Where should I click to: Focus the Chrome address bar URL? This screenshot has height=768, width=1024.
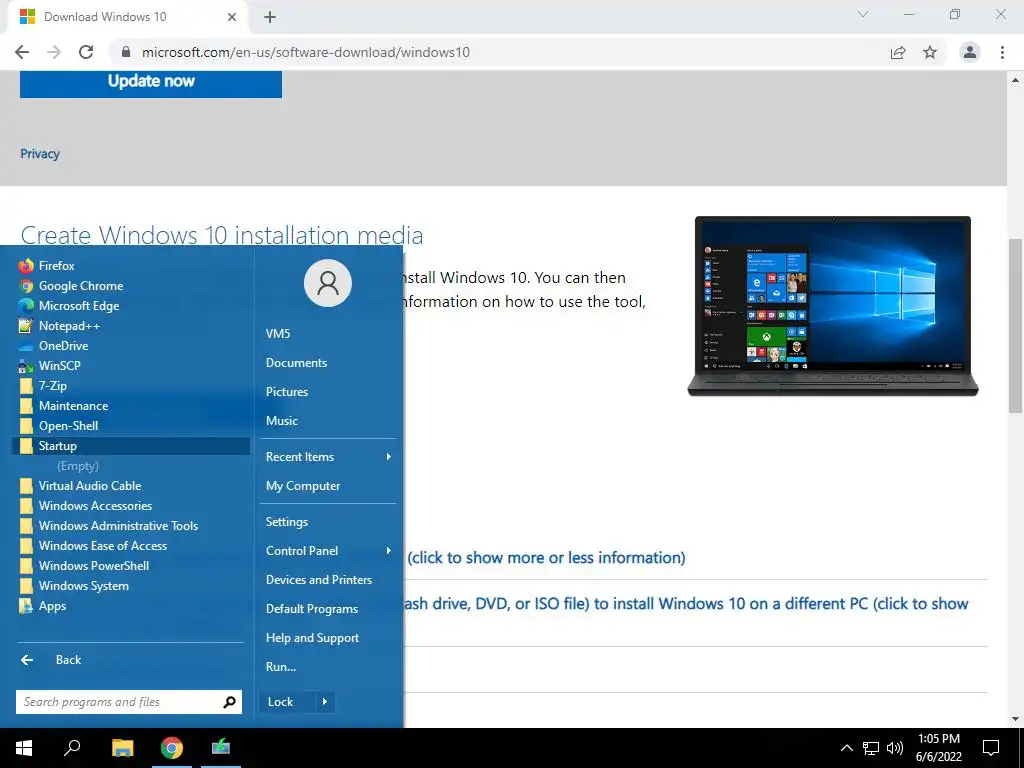[306, 52]
